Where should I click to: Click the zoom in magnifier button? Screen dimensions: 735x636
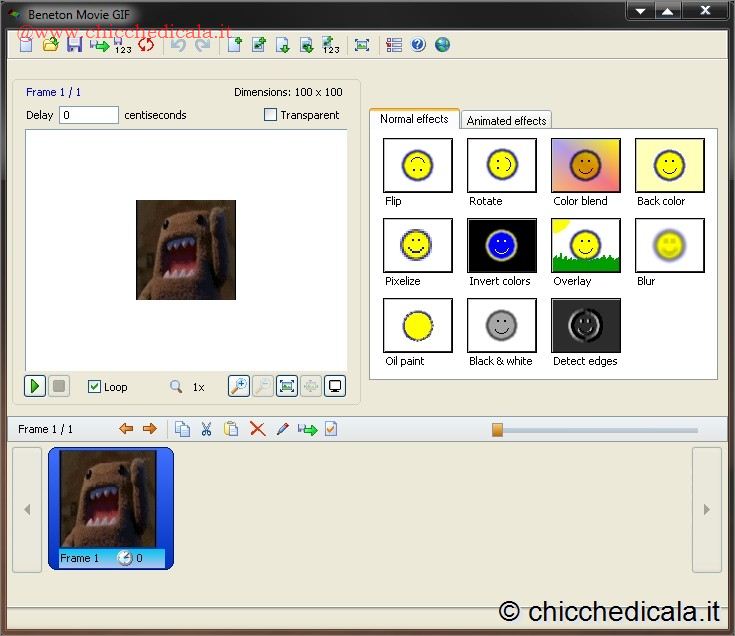(x=238, y=386)
